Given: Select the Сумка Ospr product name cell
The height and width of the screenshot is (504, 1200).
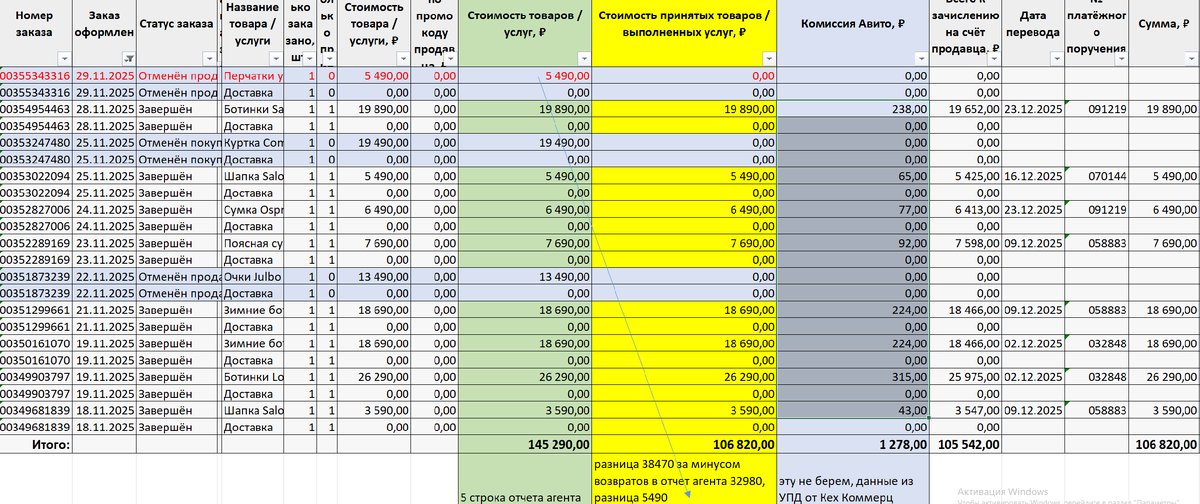Looking at the screenshot, I should coord(254,211).
